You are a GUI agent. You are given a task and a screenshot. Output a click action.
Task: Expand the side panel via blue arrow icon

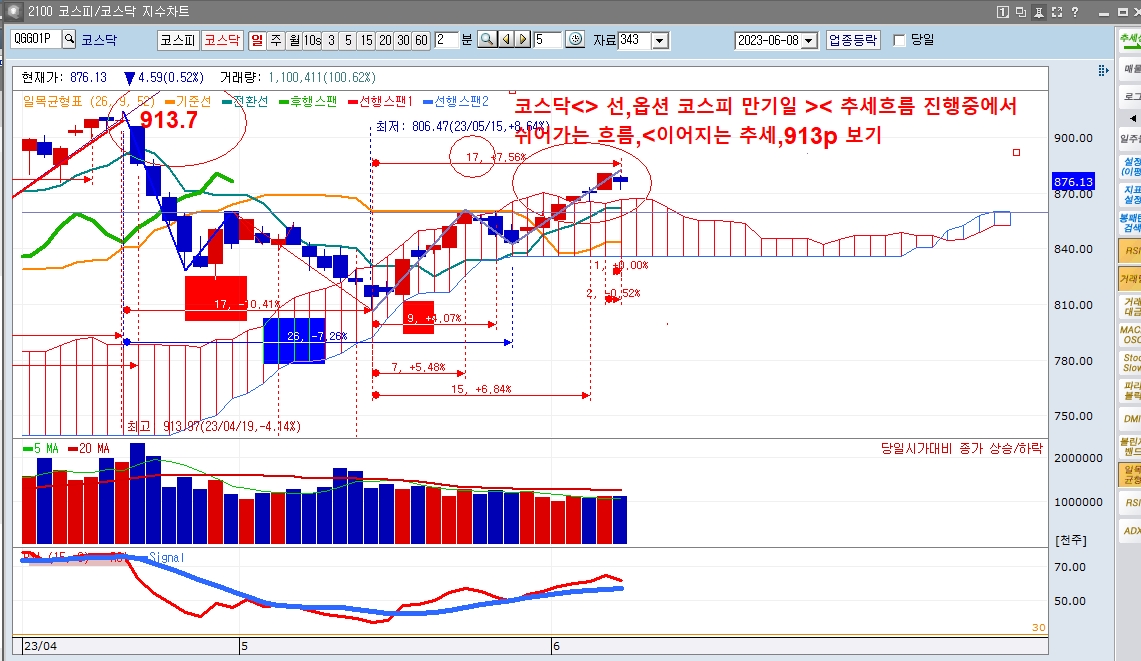[x=1103, y=71]
